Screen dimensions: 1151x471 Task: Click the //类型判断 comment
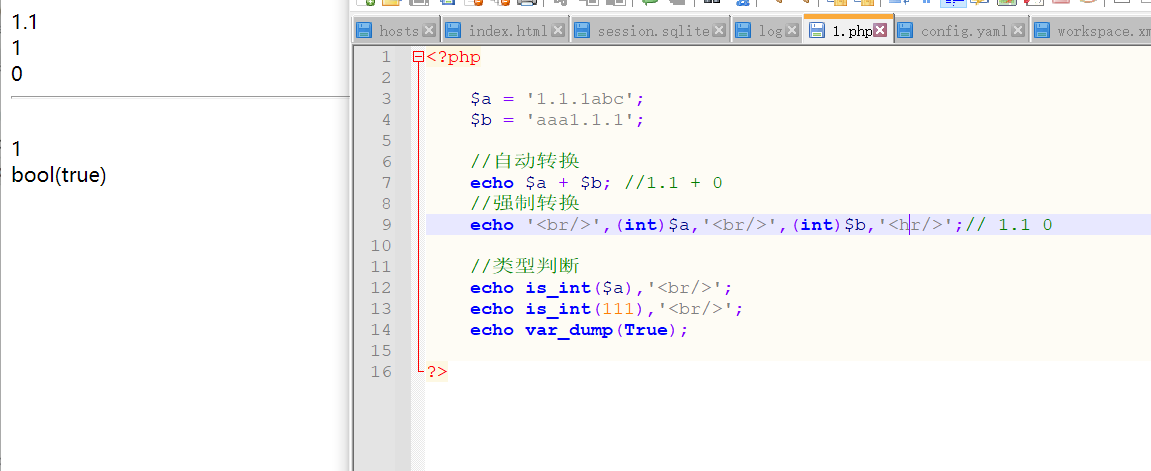(526, 266)
